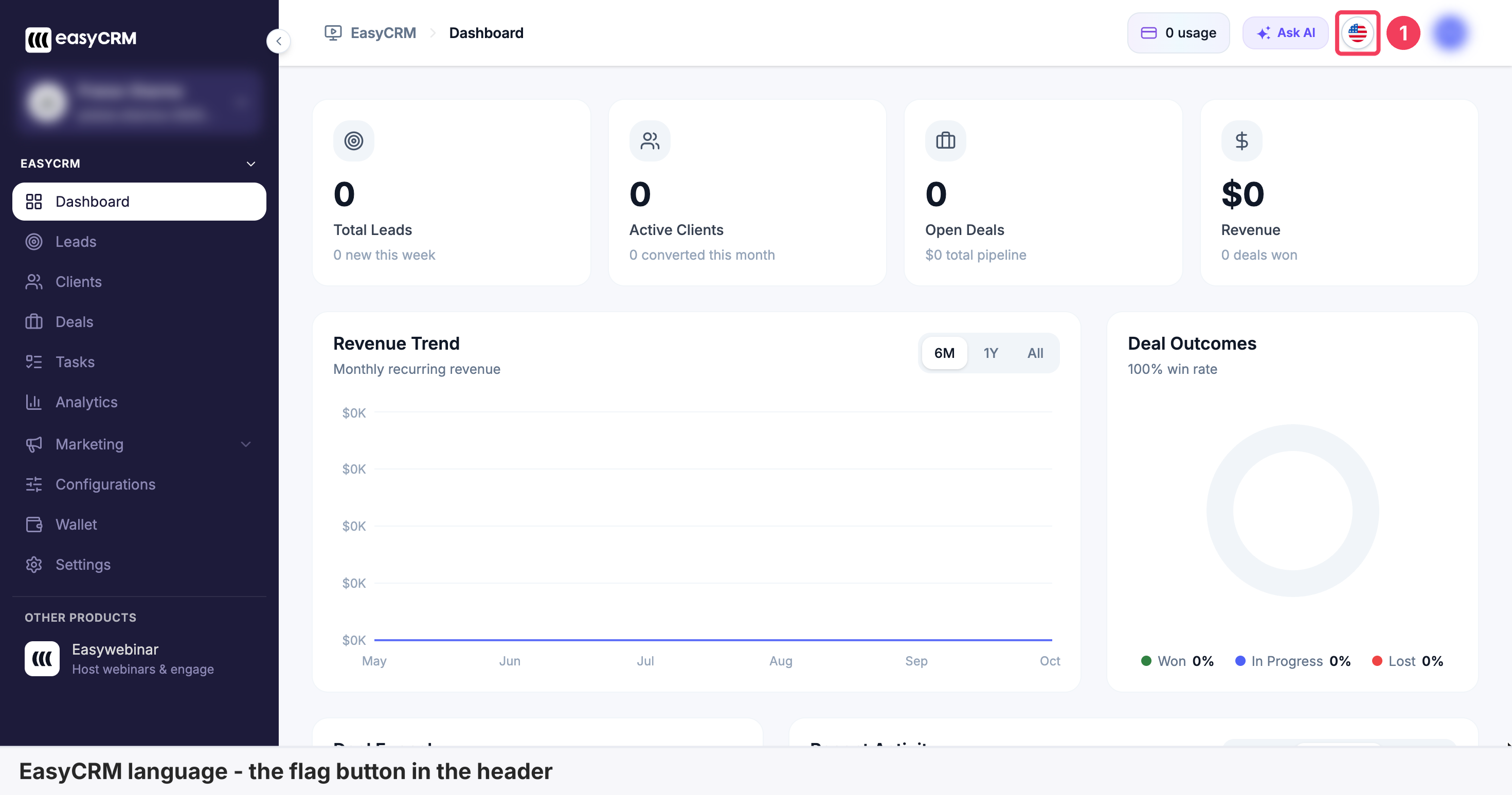Viewport: 1512px width, 795px height.
Task: Open the language flag button in header
Action: point(1357,33)
